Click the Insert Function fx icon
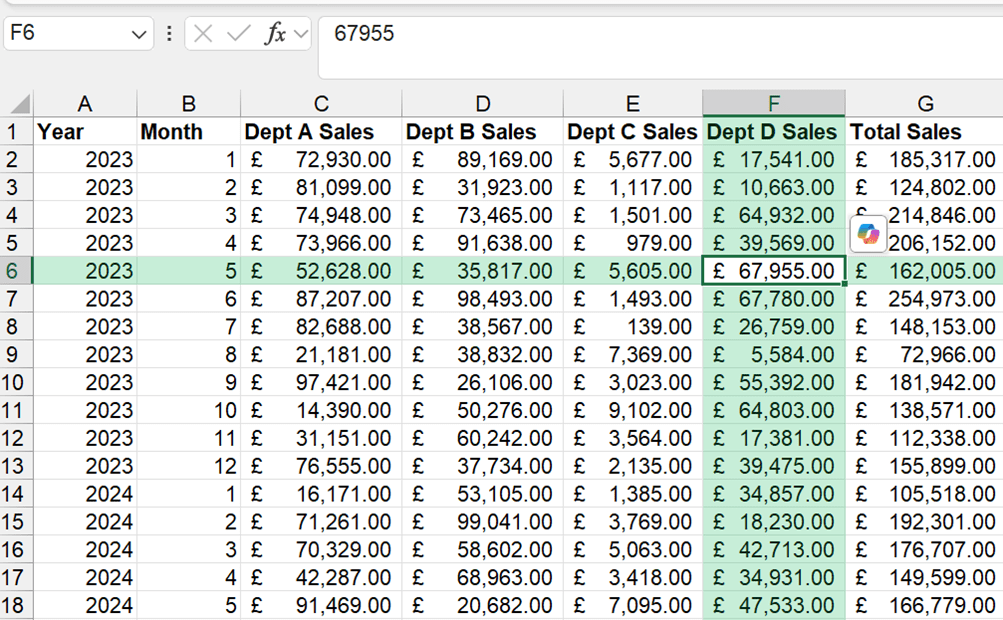 tap(274, 34)
